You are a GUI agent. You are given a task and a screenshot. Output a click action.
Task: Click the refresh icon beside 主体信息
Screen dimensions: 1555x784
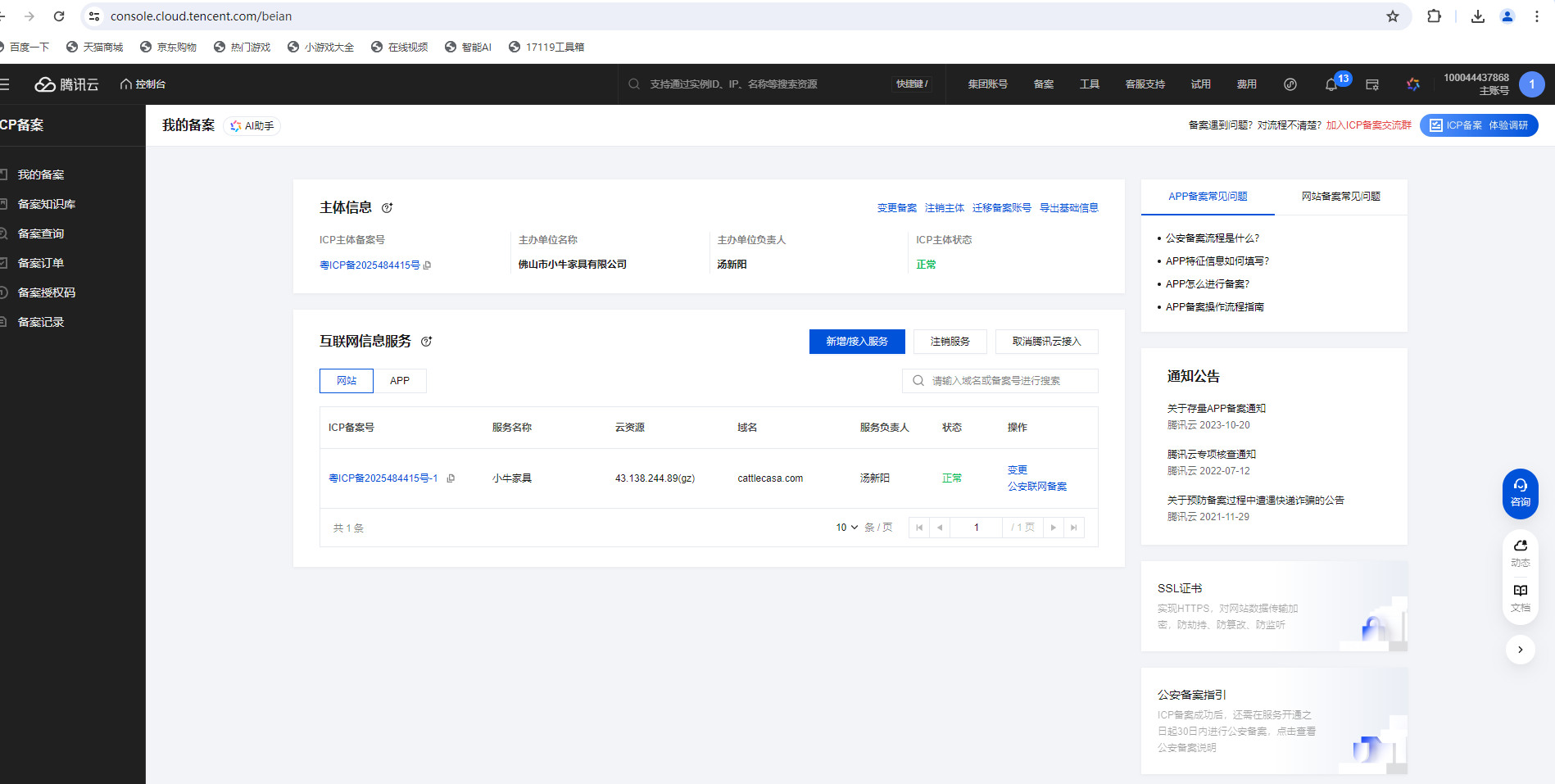388,208
